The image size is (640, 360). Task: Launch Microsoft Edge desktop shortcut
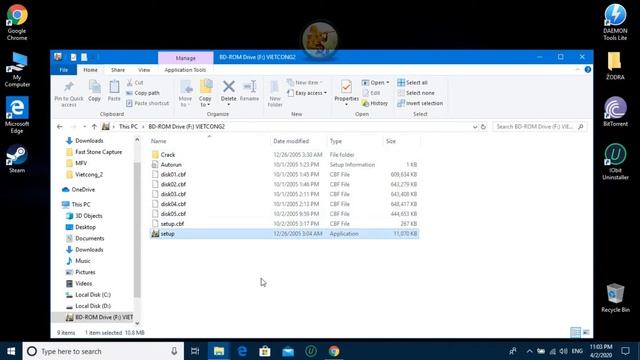point(17,115)
